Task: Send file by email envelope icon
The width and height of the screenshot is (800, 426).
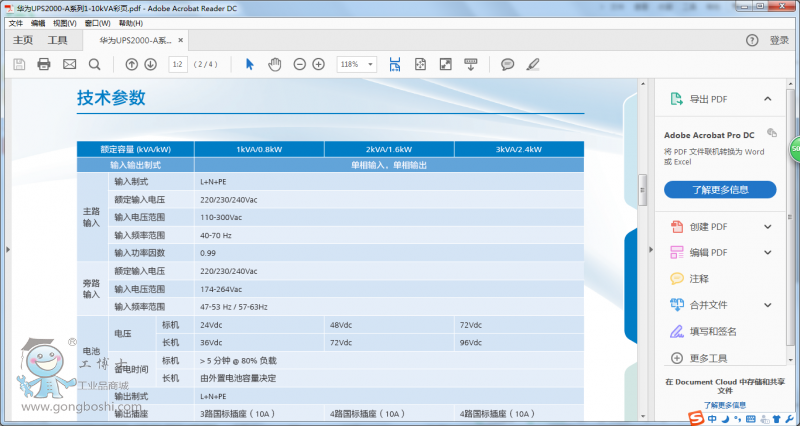Action: coord(69,64)
